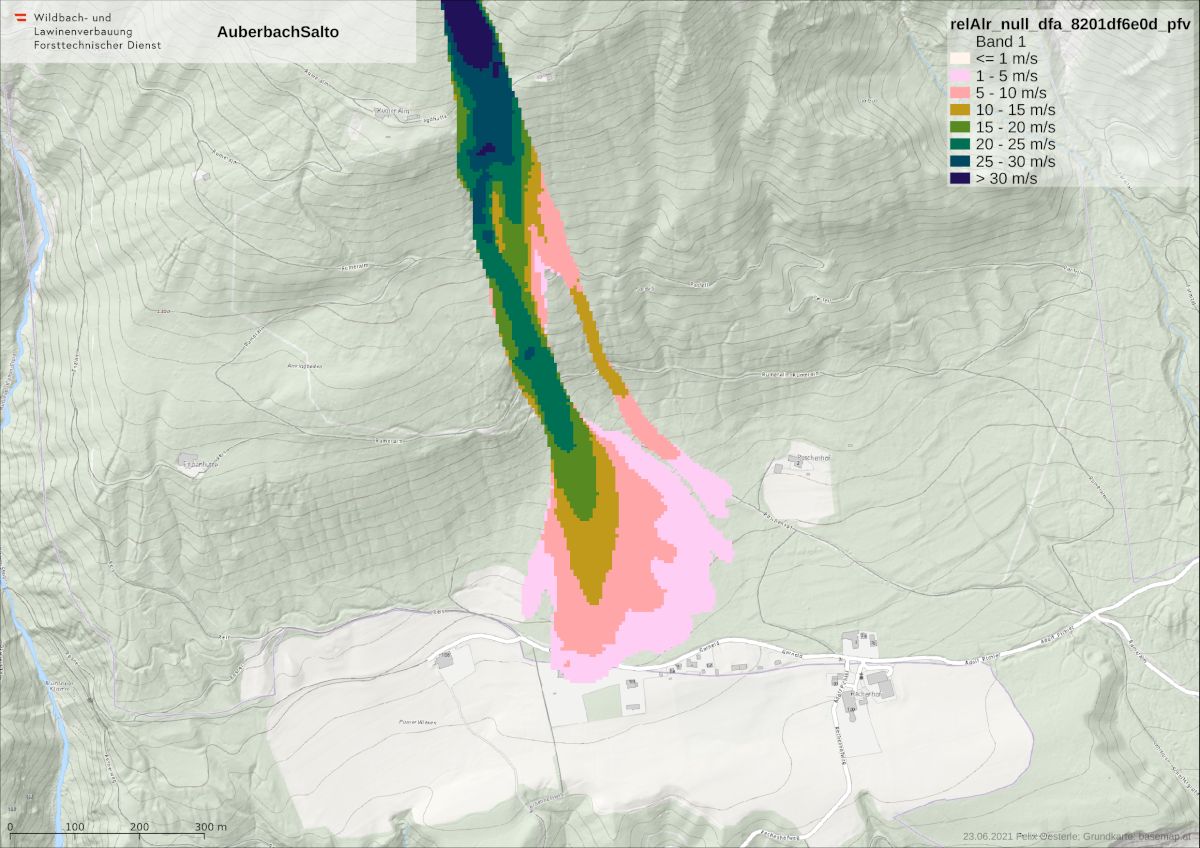Choose the 15 - 20 m/s green swatch
Viewport: 1200px width, 848px height.
960,127
